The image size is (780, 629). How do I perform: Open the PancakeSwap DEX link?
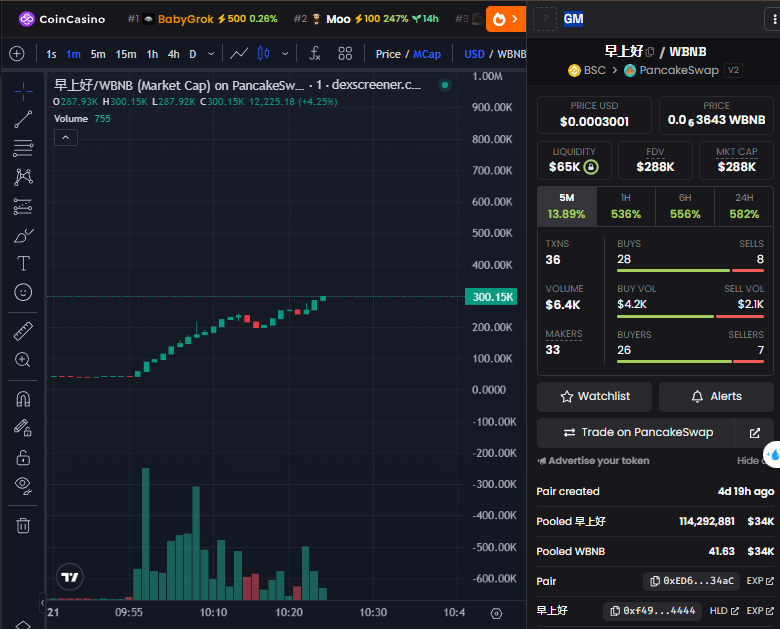[x=671, y=70]
